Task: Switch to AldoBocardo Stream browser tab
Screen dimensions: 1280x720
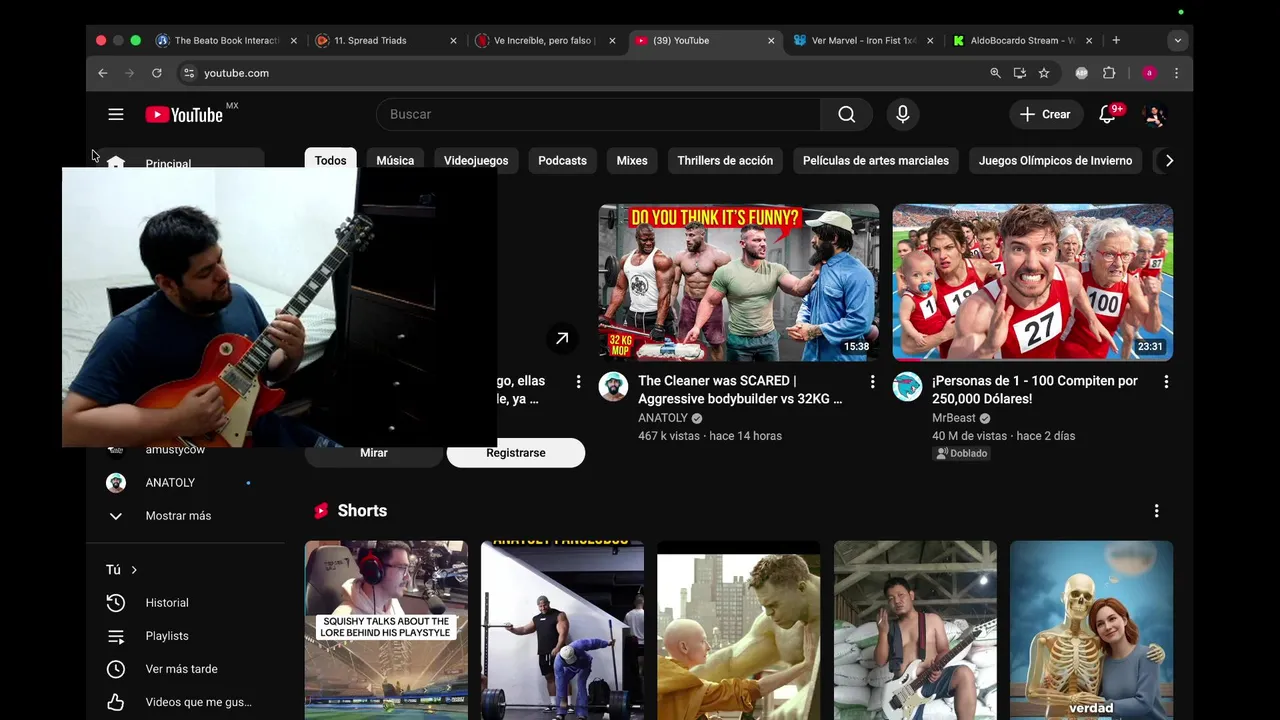Action: click(x=1022, y=41)
